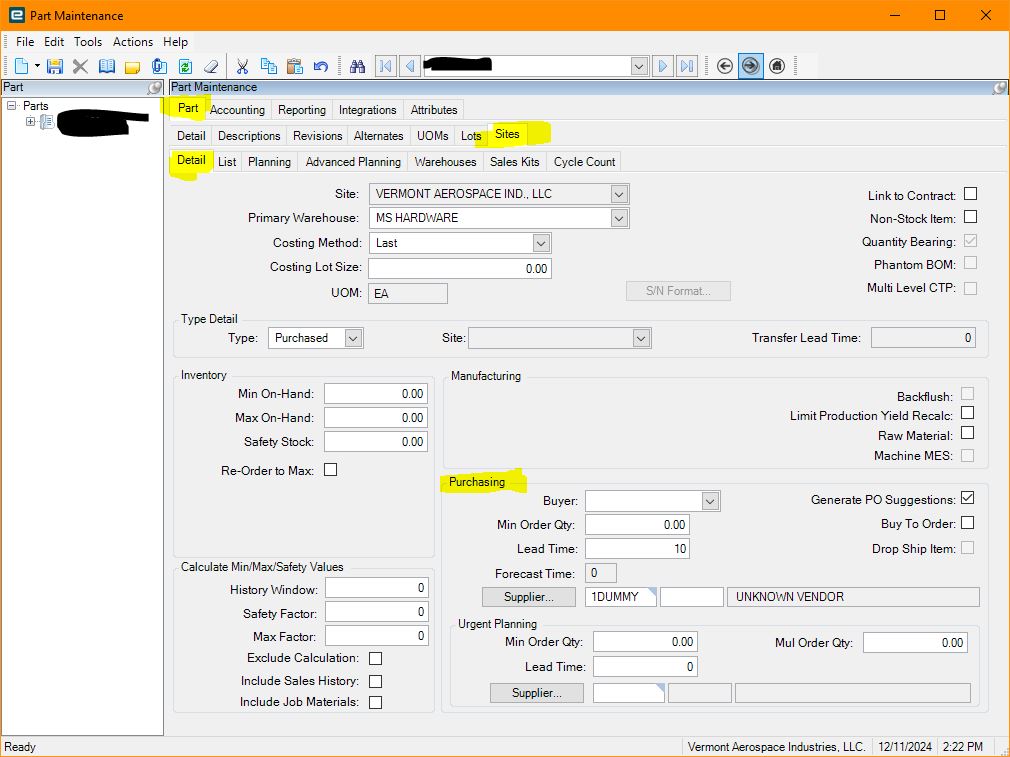Open the Costing Method dropdown
1010x757 pixels.
541,243
